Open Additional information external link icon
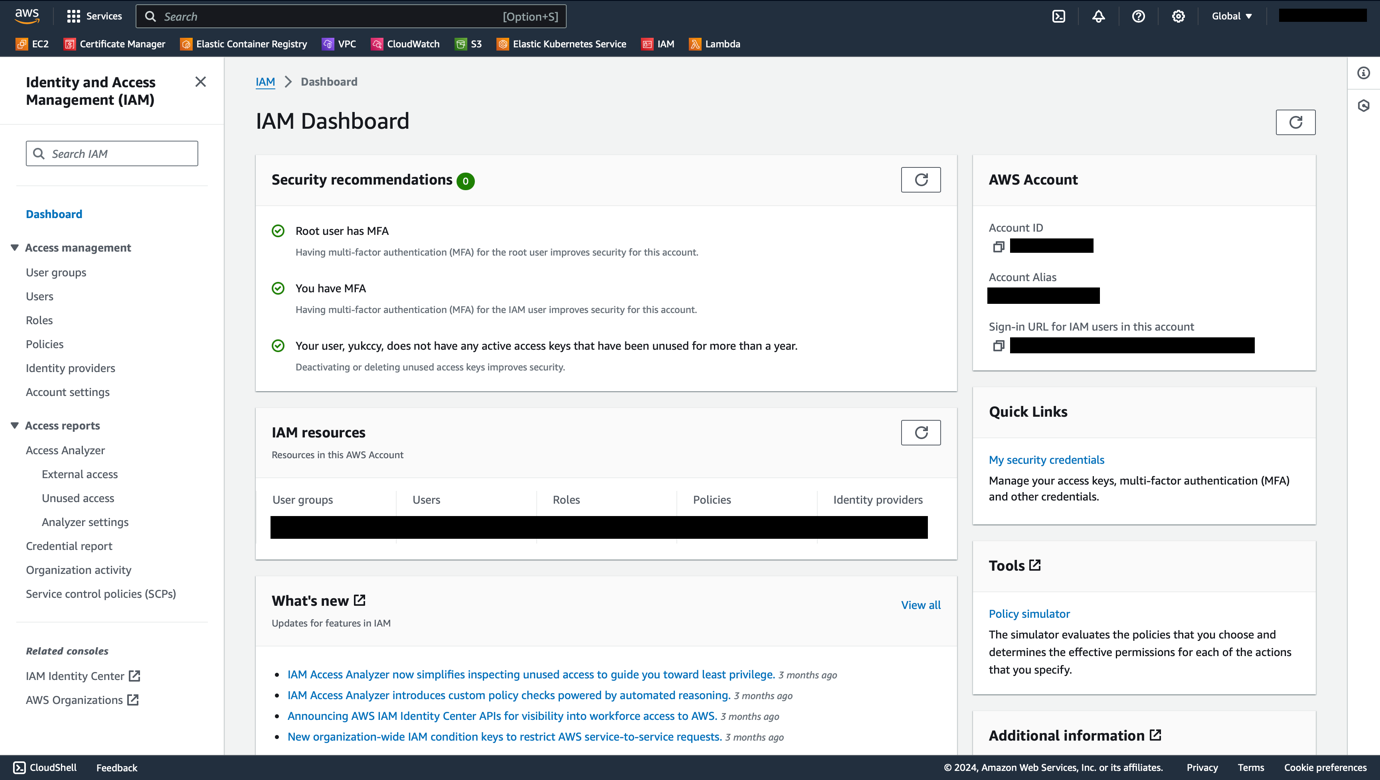Screen dimensions: 1380x780 [x=1156, y=735]
